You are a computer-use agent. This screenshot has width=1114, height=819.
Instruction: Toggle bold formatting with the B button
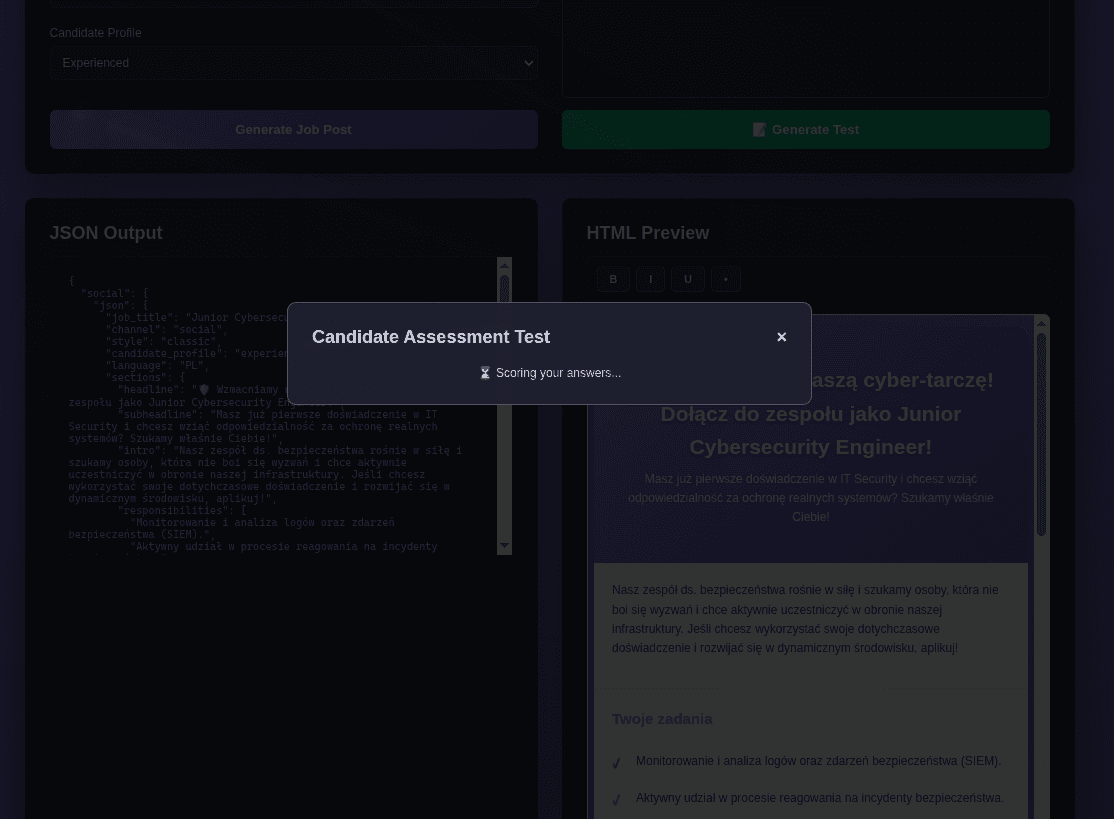click(x=613, y=279)
